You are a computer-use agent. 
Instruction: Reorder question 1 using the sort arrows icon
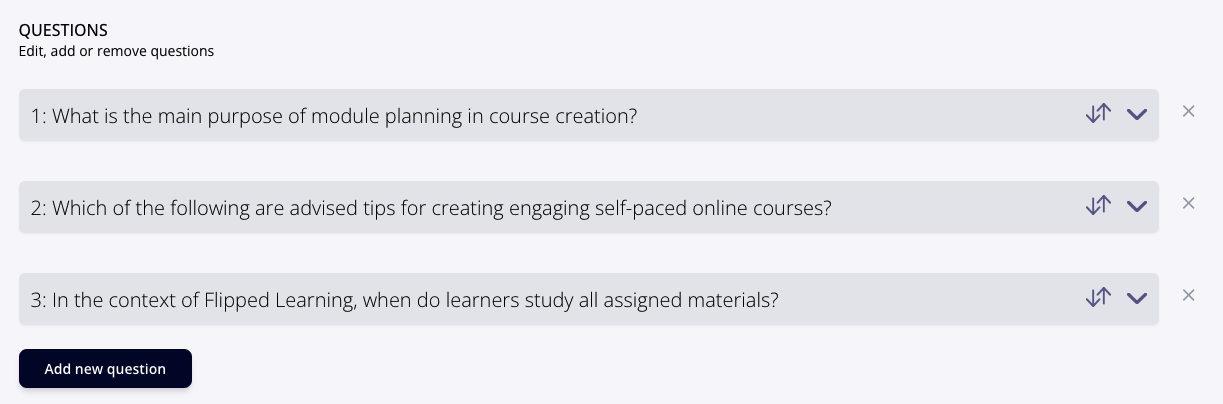[1098, 114]
